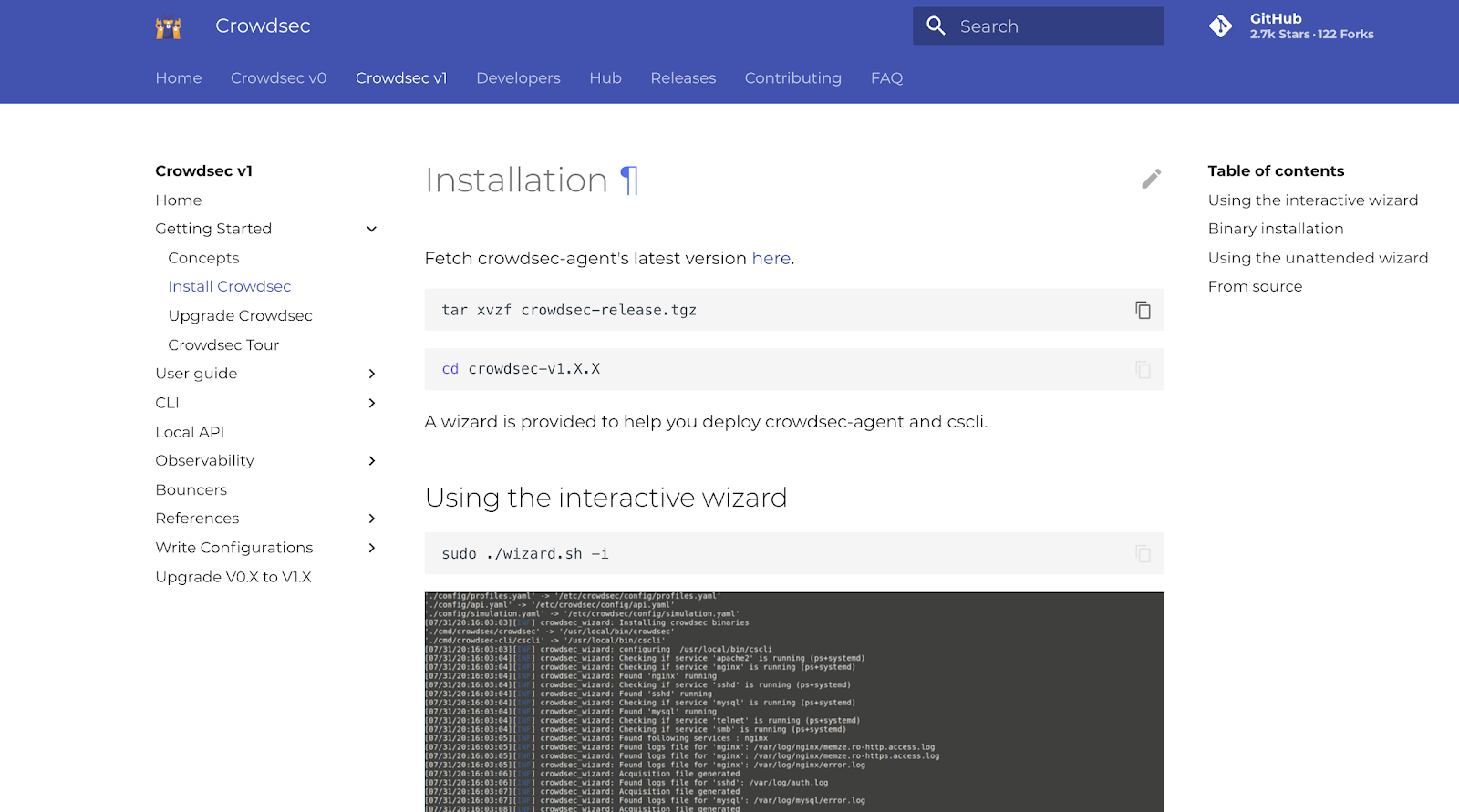Open the GitHub repository icon
The height and width of the screenshot is (812, 1459).
coord(1220,26)
